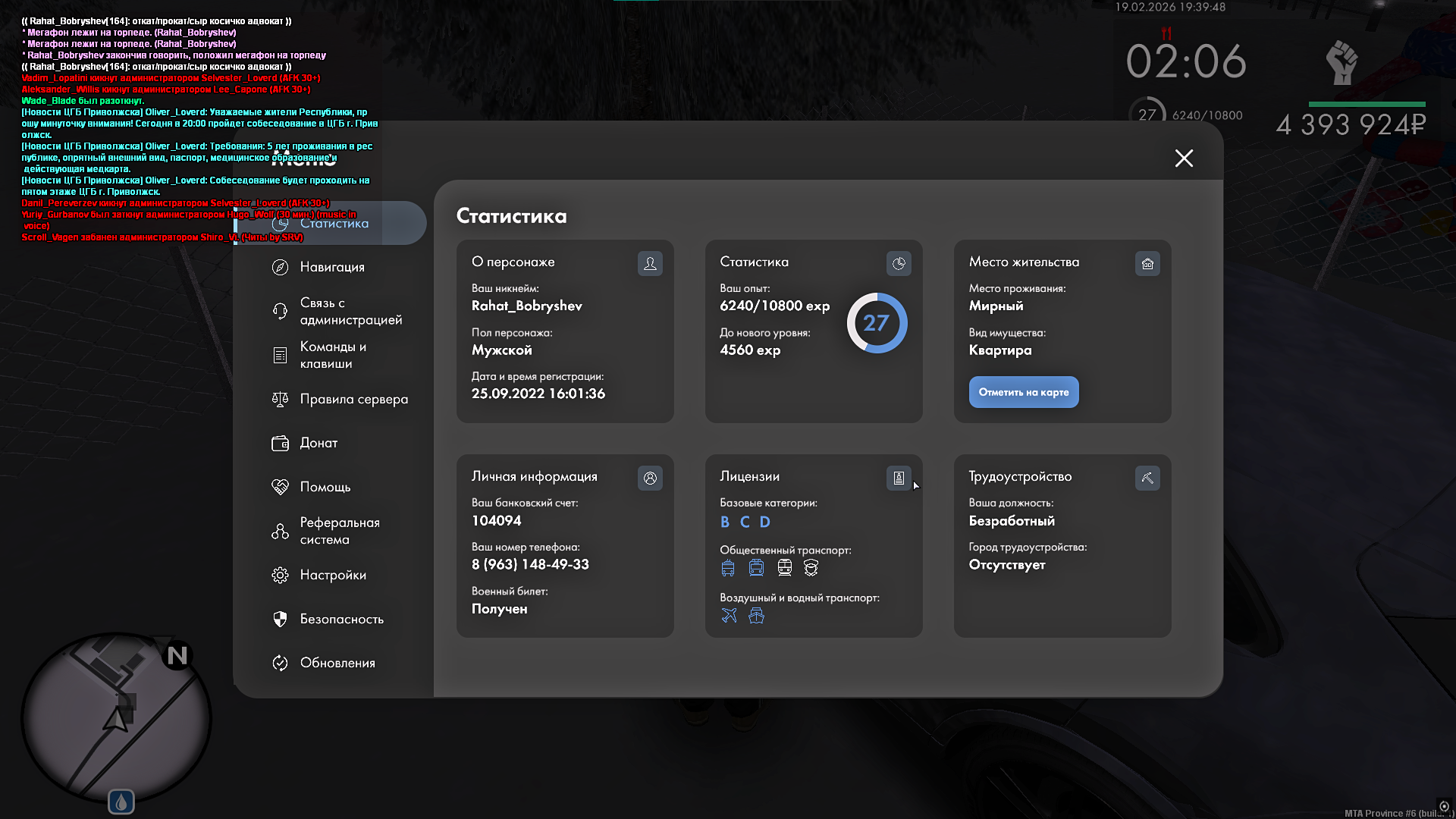Click the profile icon in О персонаже card
The image size is (1456, 819).
point(650,263)
